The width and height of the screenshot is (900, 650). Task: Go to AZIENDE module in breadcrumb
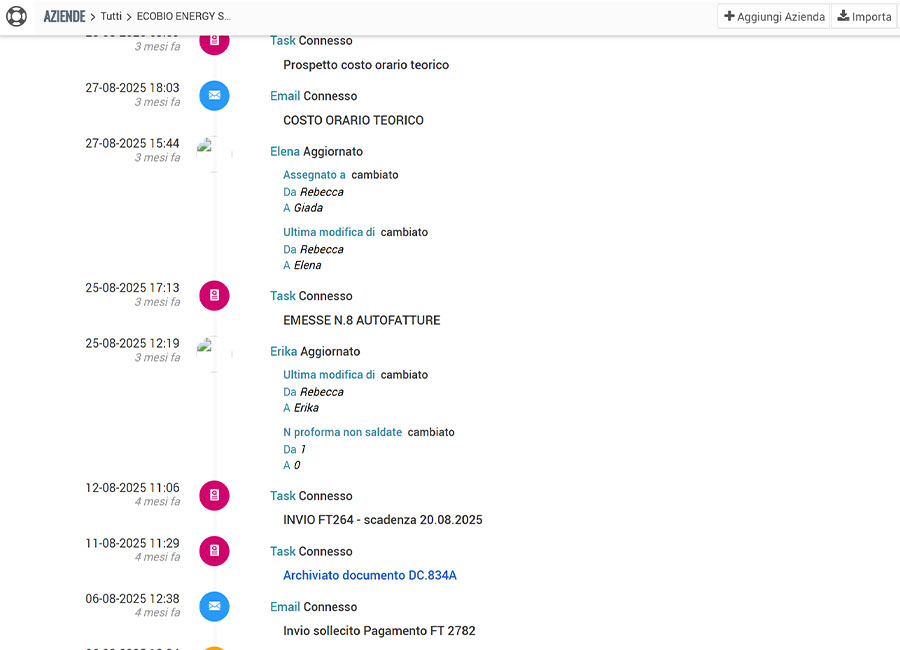(64, 16)
